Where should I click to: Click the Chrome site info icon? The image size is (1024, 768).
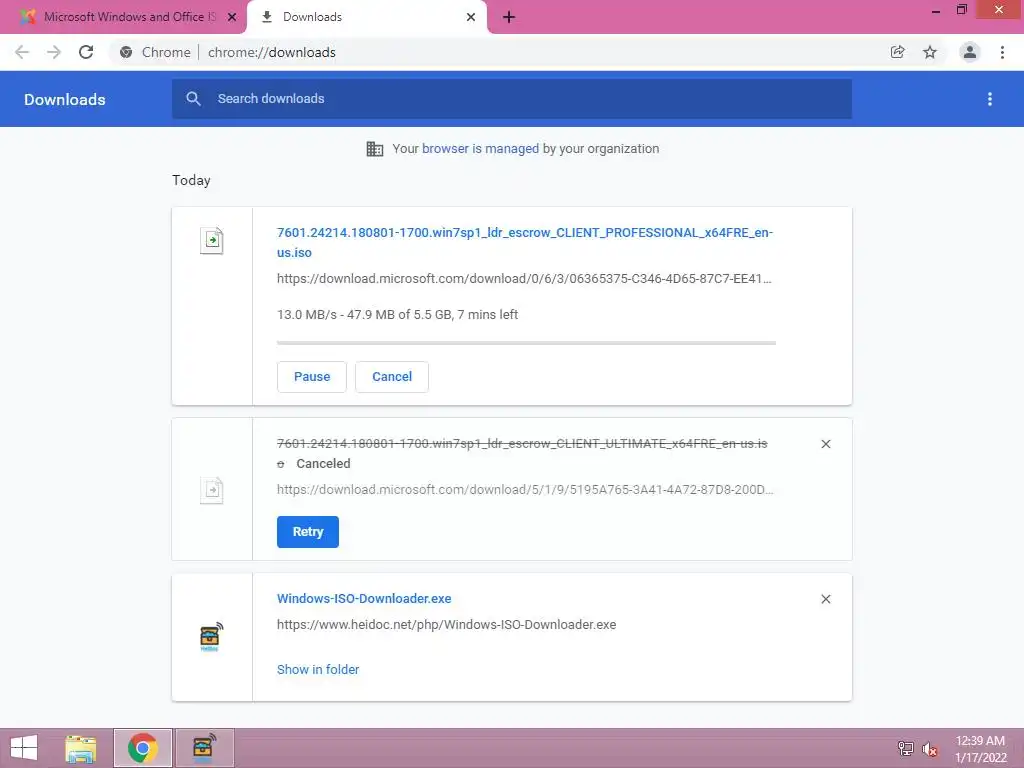pyautogui.click(x=126, y=52)
